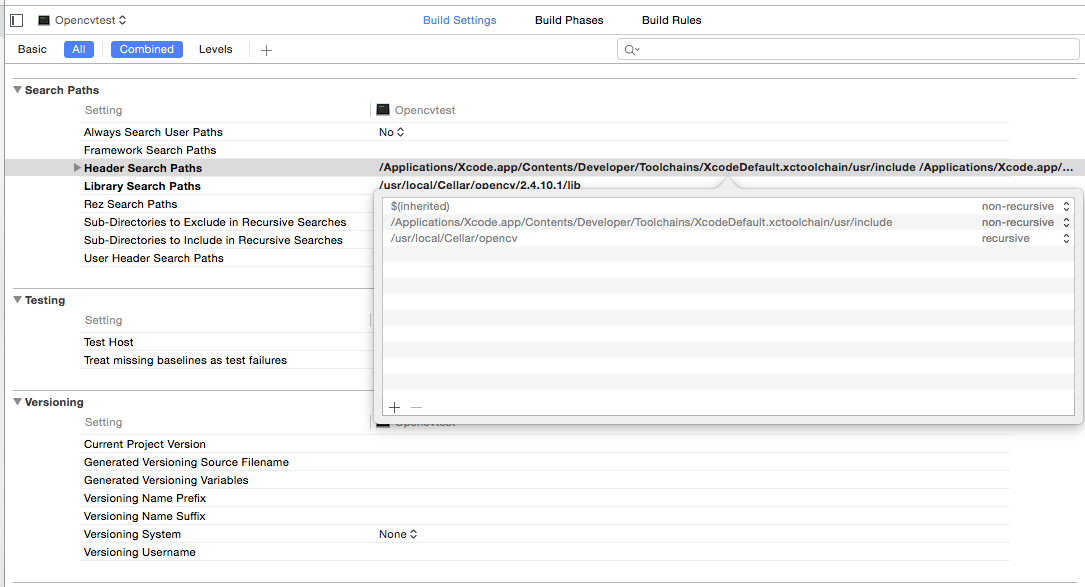Click the Header Search Paths value field
Screen dimensions: 1085x587
click(x=726, y=168)
